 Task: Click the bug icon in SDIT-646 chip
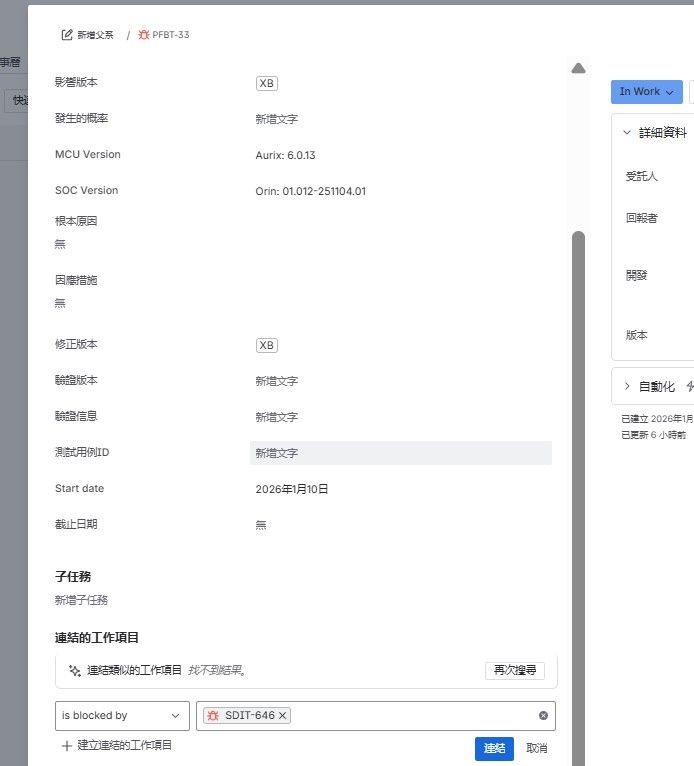pyautogui.click(x=213, y=716)
